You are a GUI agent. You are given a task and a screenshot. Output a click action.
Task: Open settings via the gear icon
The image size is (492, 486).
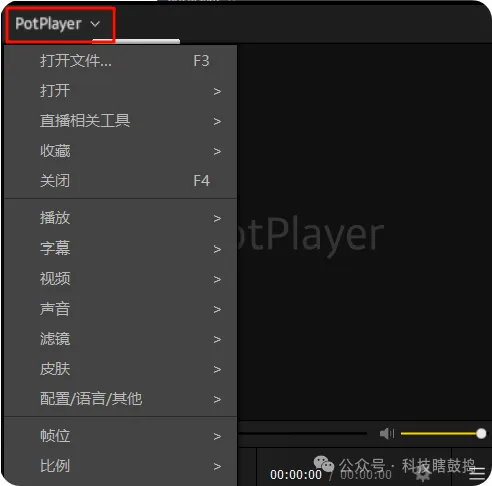tap(423, 473)
